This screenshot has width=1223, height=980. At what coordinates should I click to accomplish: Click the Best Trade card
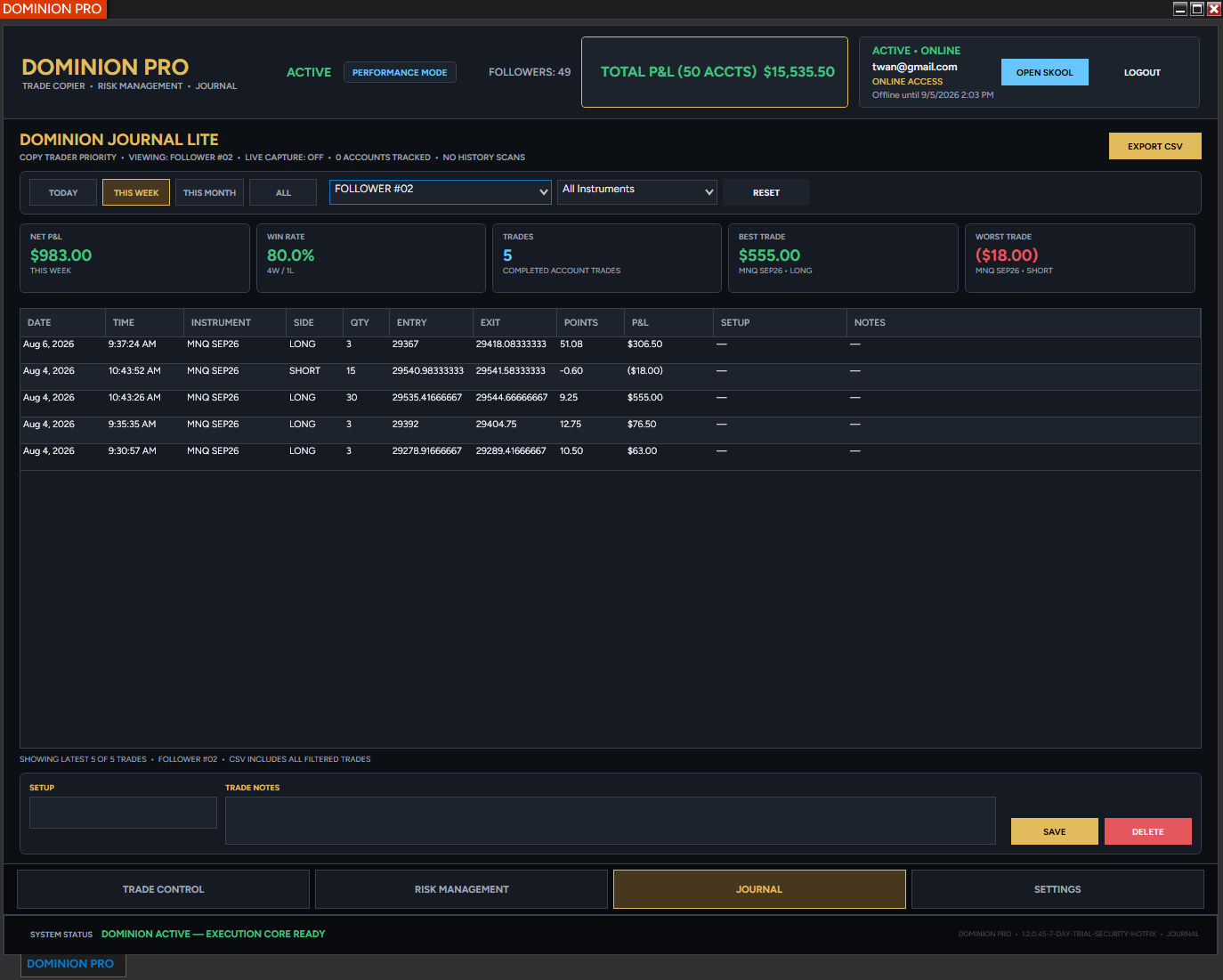(843, 258)
